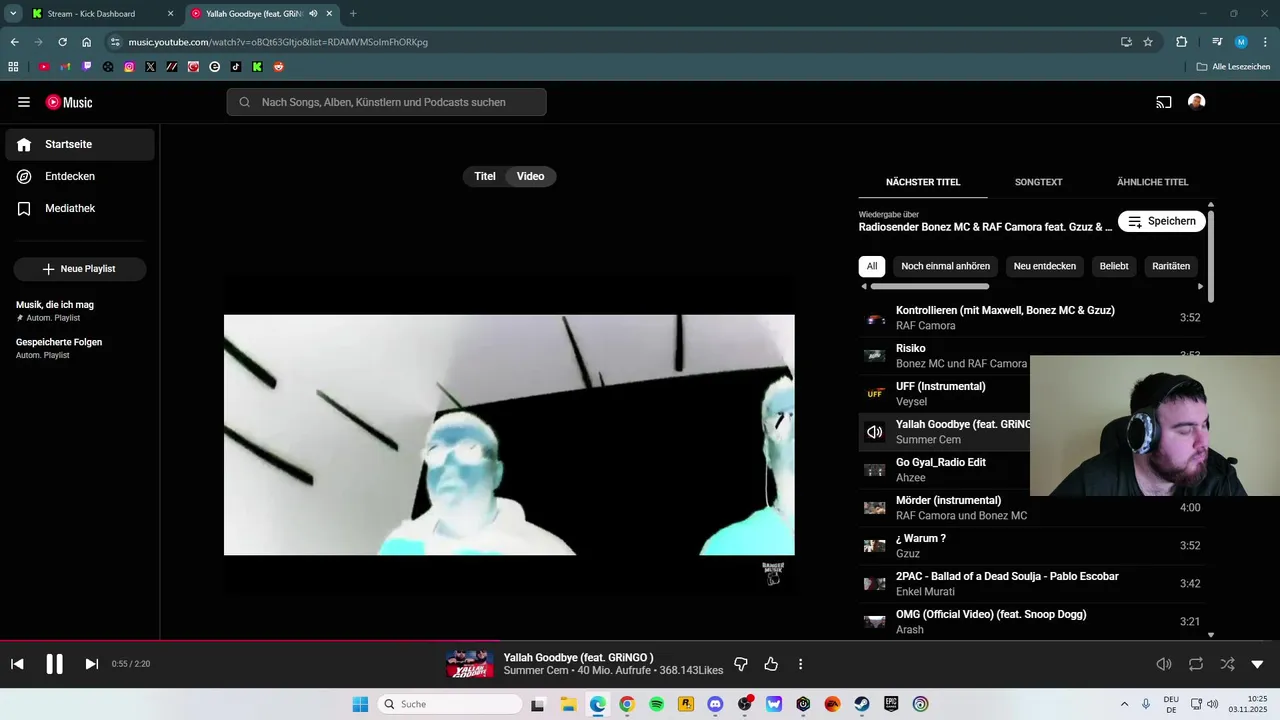Toggle shuffle mode
The image size is (1280, 720).
[1227, 664]
